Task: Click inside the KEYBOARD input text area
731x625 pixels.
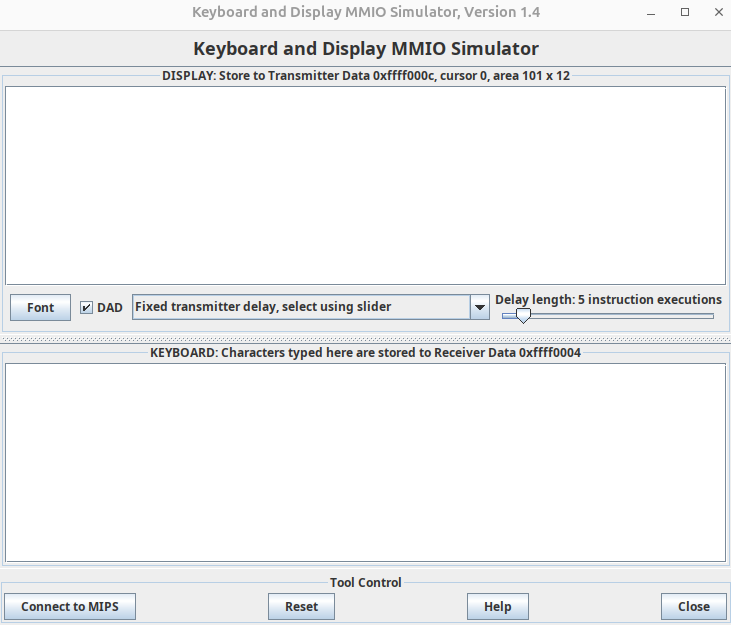Action: [x=366, y=463]
